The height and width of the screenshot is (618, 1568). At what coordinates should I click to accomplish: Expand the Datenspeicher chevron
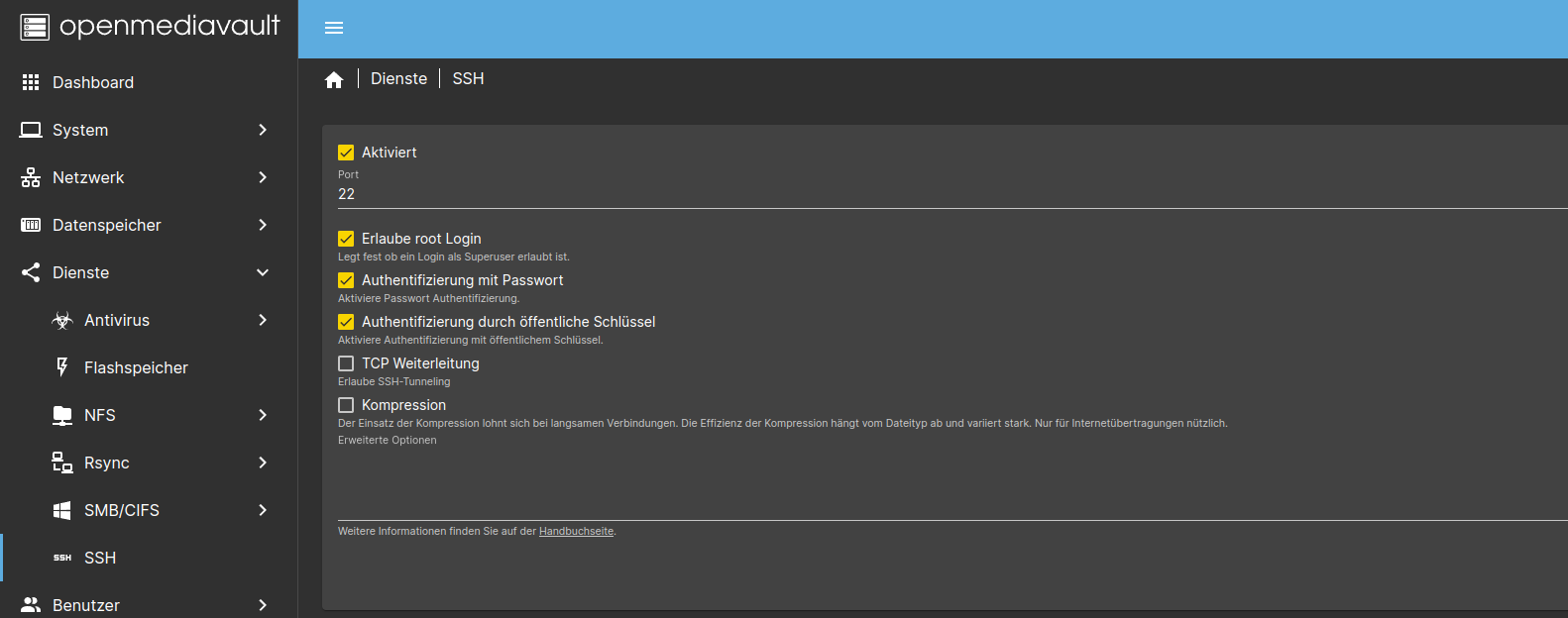click(x=263, y=225)
